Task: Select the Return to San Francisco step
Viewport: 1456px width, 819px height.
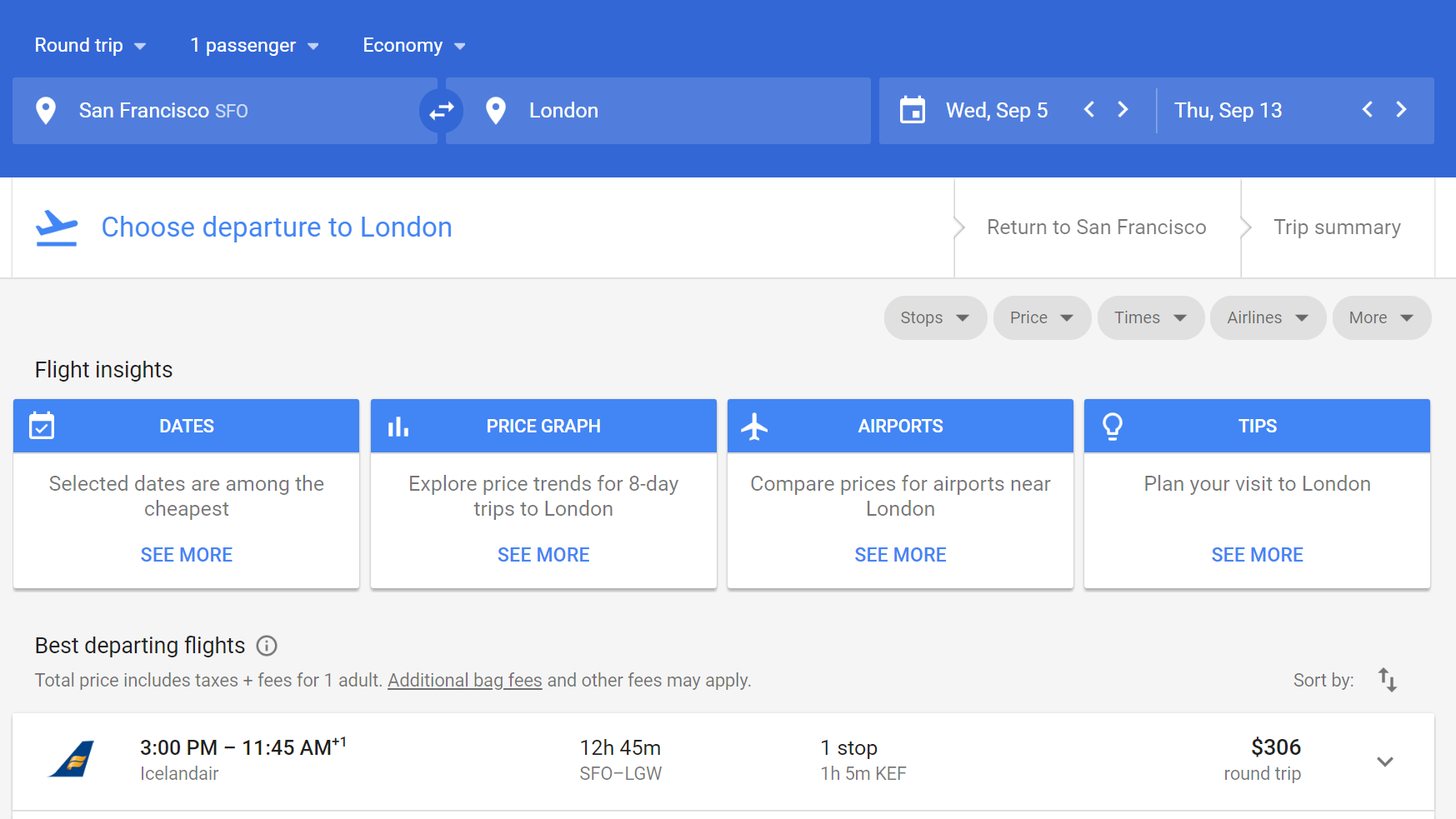Action: (1096, 227)
